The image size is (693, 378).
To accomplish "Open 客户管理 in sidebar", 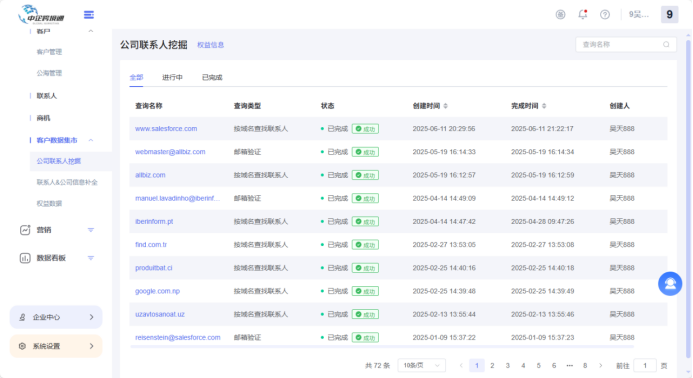I will coord(49,52).
